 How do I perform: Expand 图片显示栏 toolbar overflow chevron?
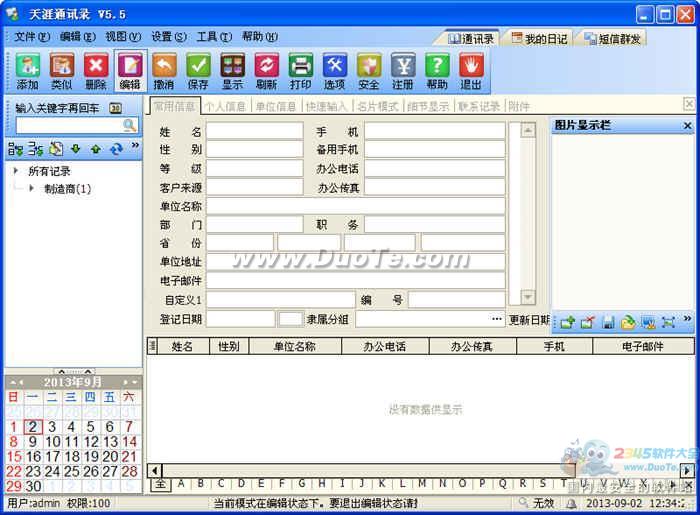tap(687, 318)
